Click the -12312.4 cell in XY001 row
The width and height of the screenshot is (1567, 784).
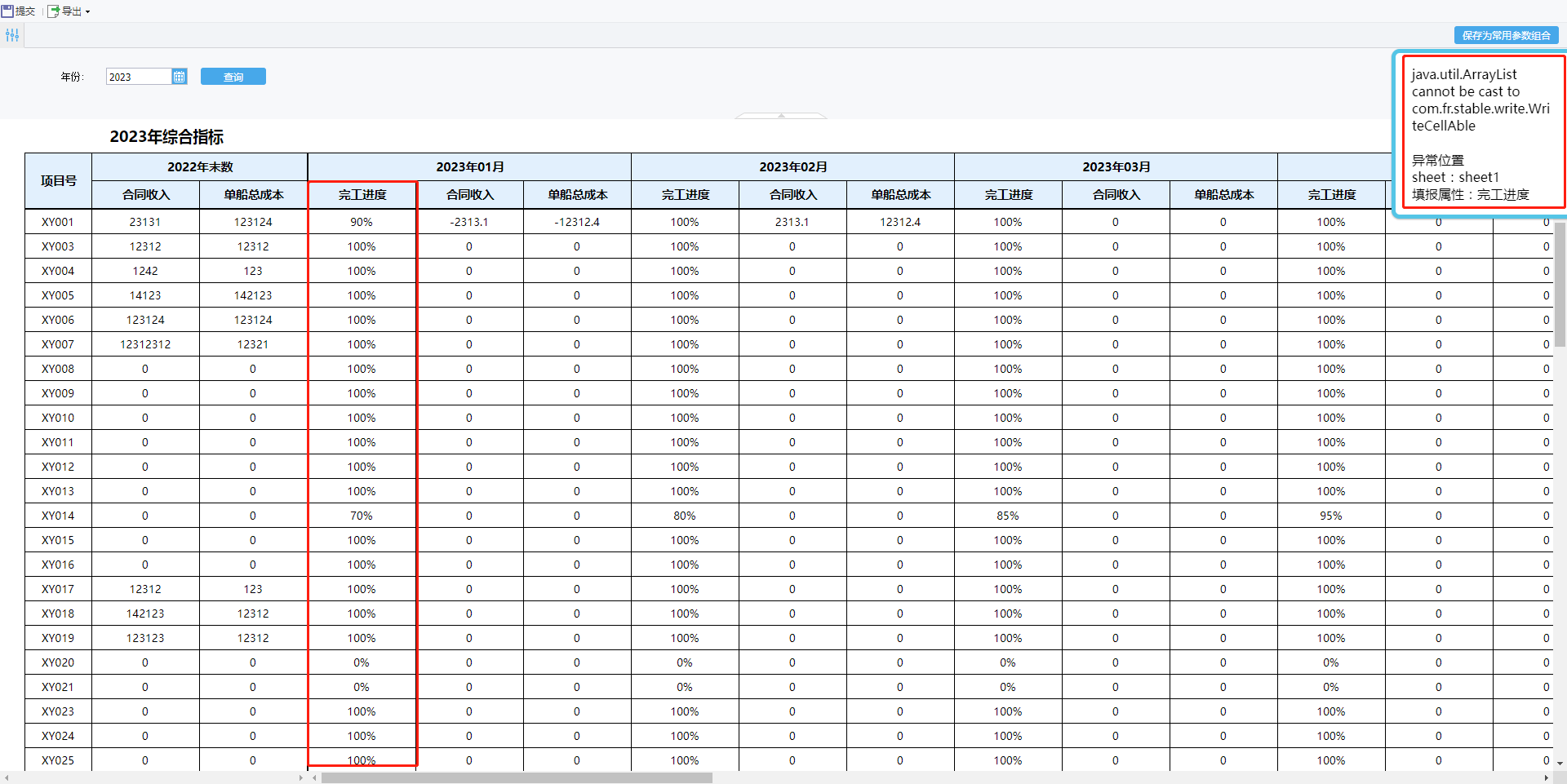pos(577,222)
